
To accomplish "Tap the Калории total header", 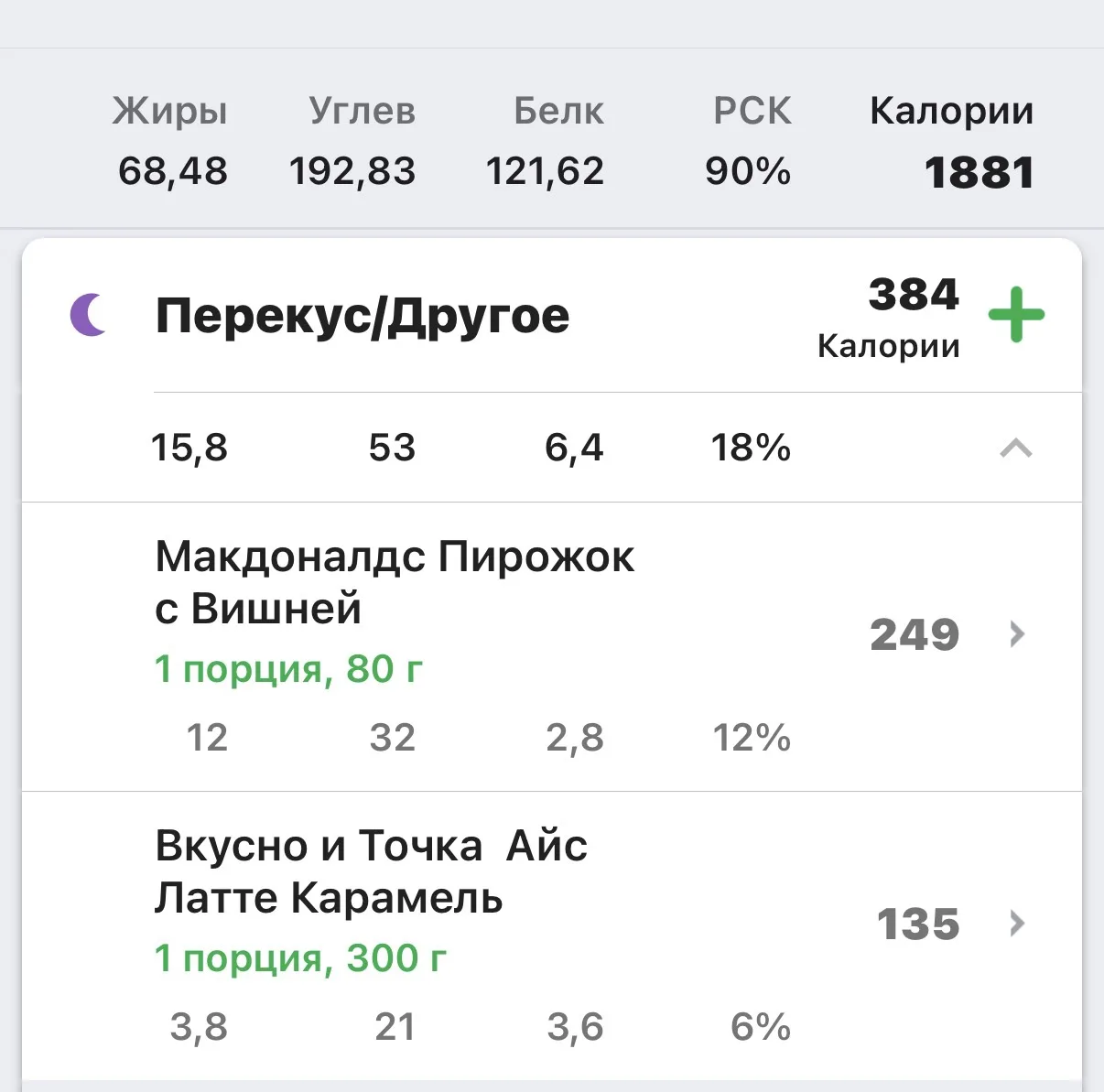I will click(951, 112).
